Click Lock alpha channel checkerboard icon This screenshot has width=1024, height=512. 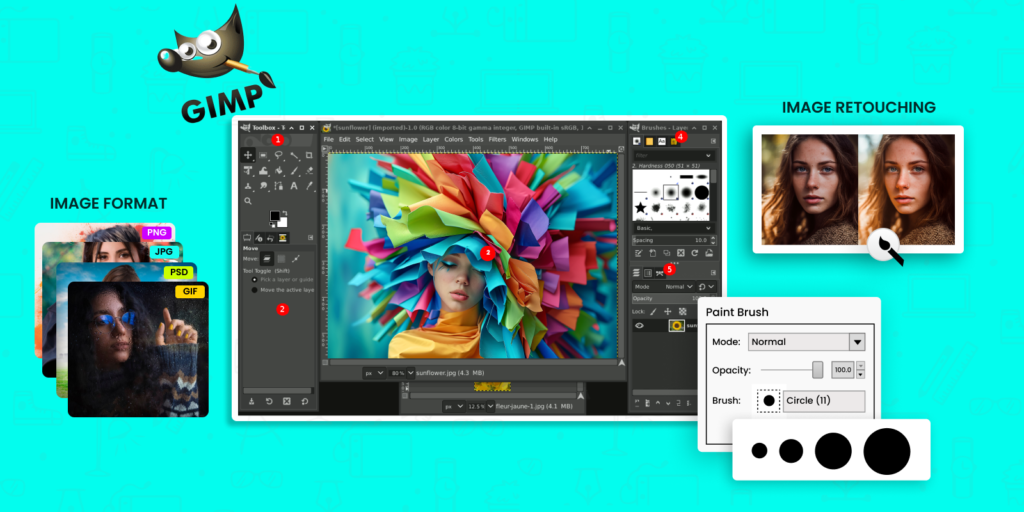(682, 312)
